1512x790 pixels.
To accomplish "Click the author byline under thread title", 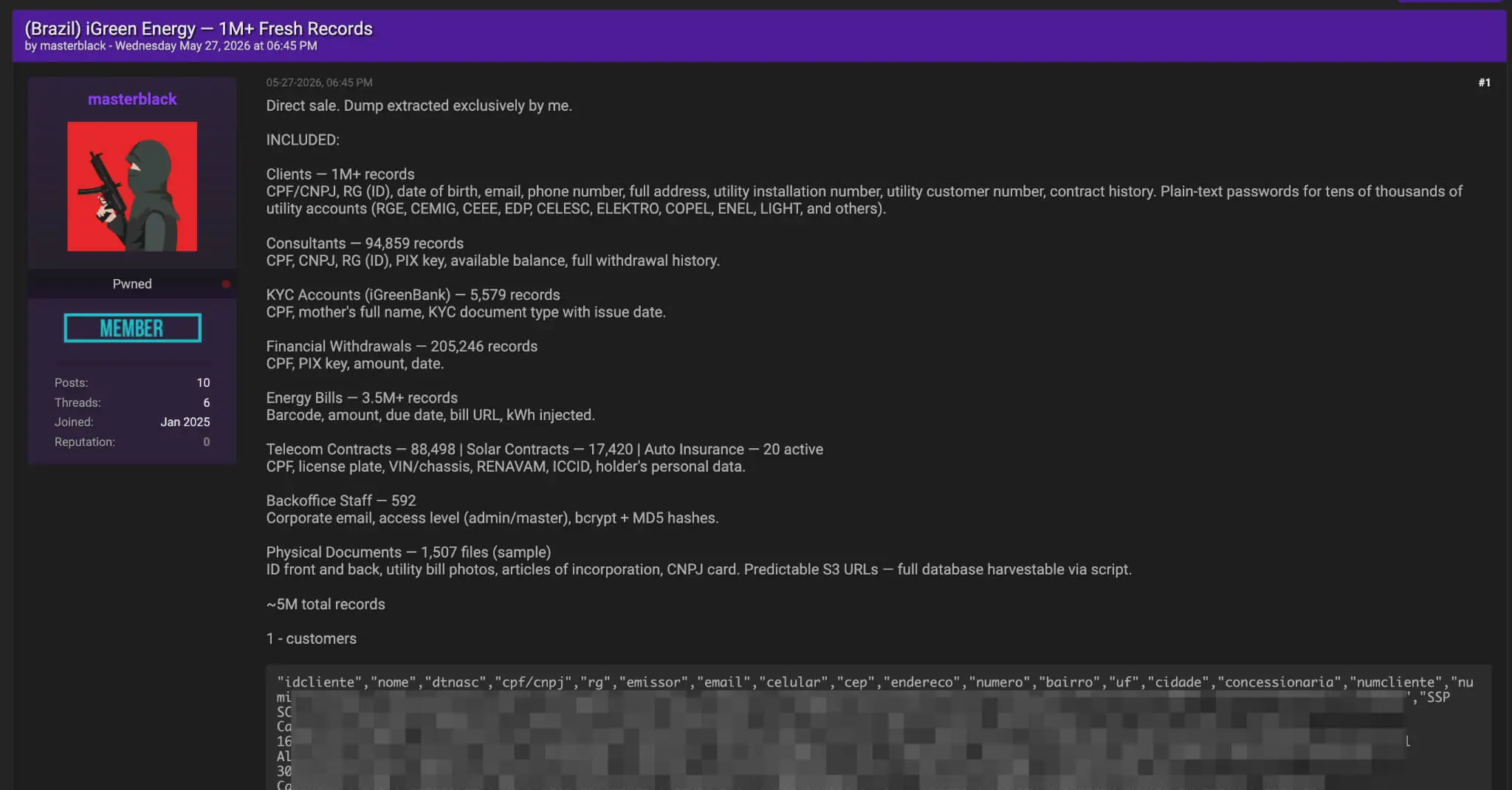I will (x=171, y=46).
